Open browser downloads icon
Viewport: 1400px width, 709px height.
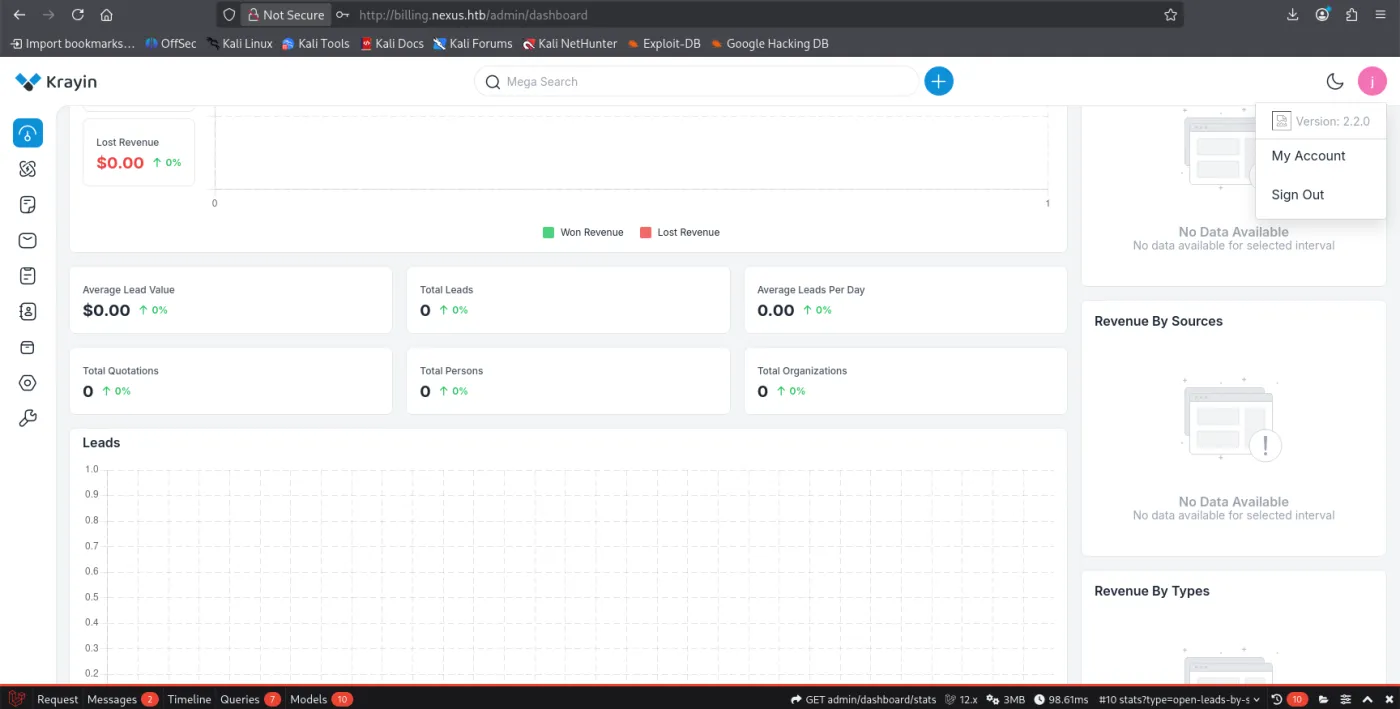tap(1293, 15)
